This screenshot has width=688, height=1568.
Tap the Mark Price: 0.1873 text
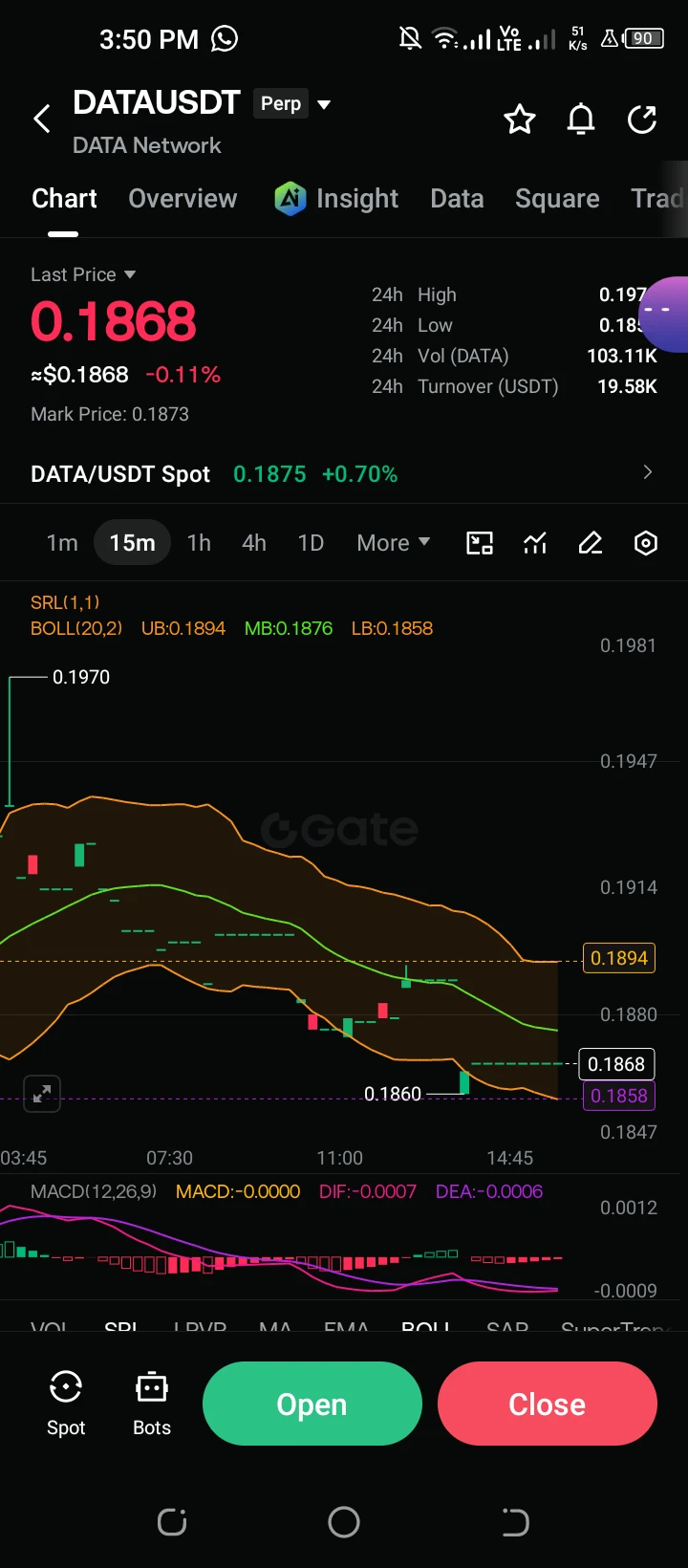click(x=110, y=414)
